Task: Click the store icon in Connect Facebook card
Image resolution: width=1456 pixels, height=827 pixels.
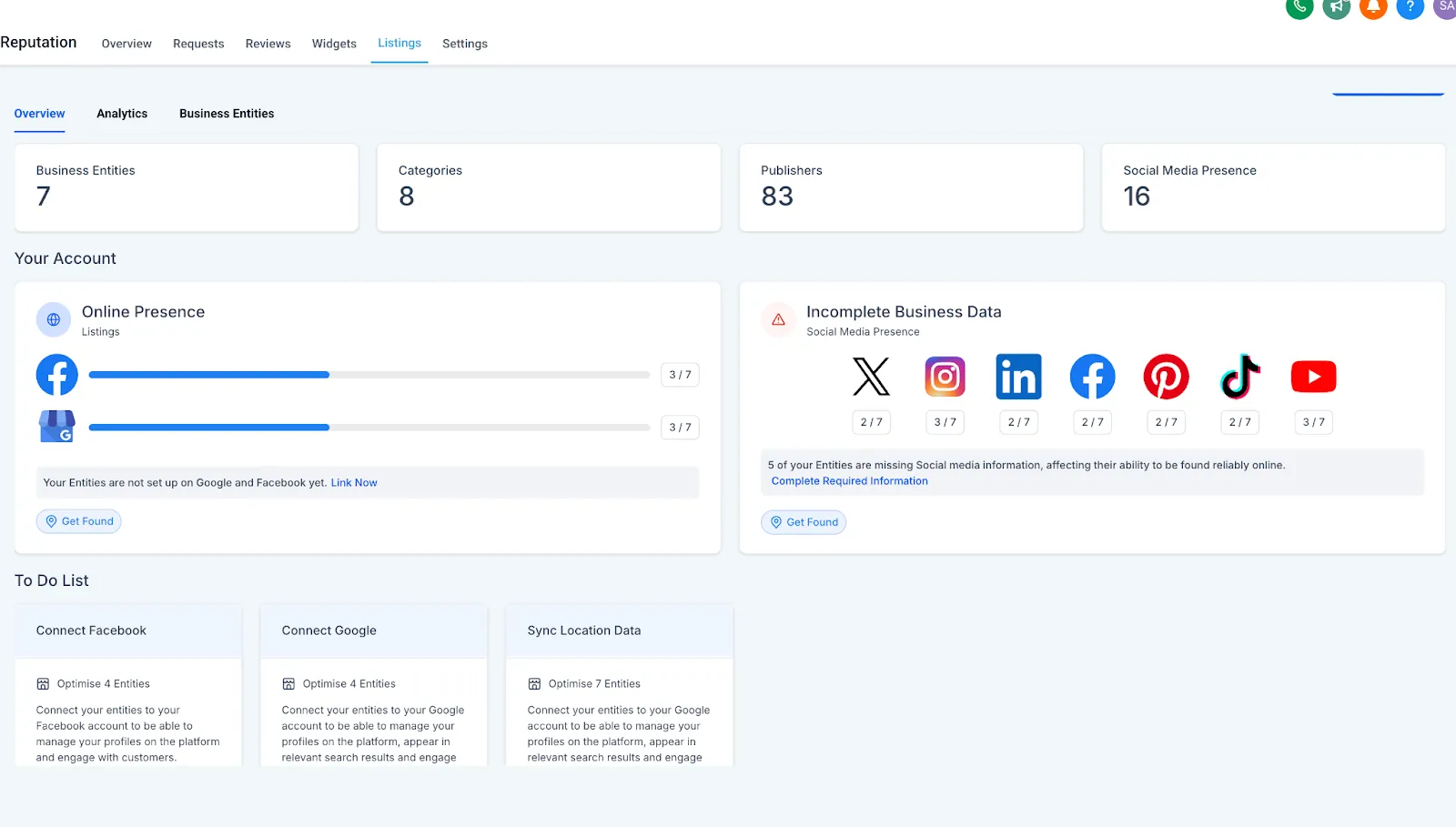Action: pos(43,684)
